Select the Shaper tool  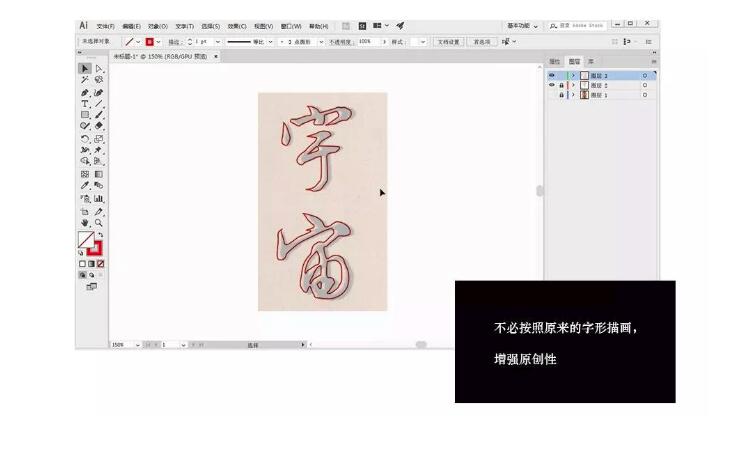coord(84,126)
